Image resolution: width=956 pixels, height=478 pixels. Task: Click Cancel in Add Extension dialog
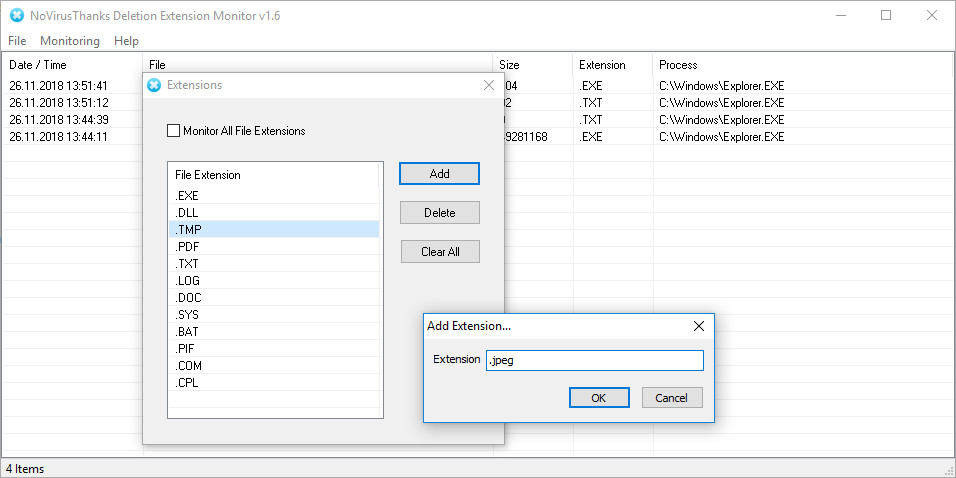click(672, 398)
